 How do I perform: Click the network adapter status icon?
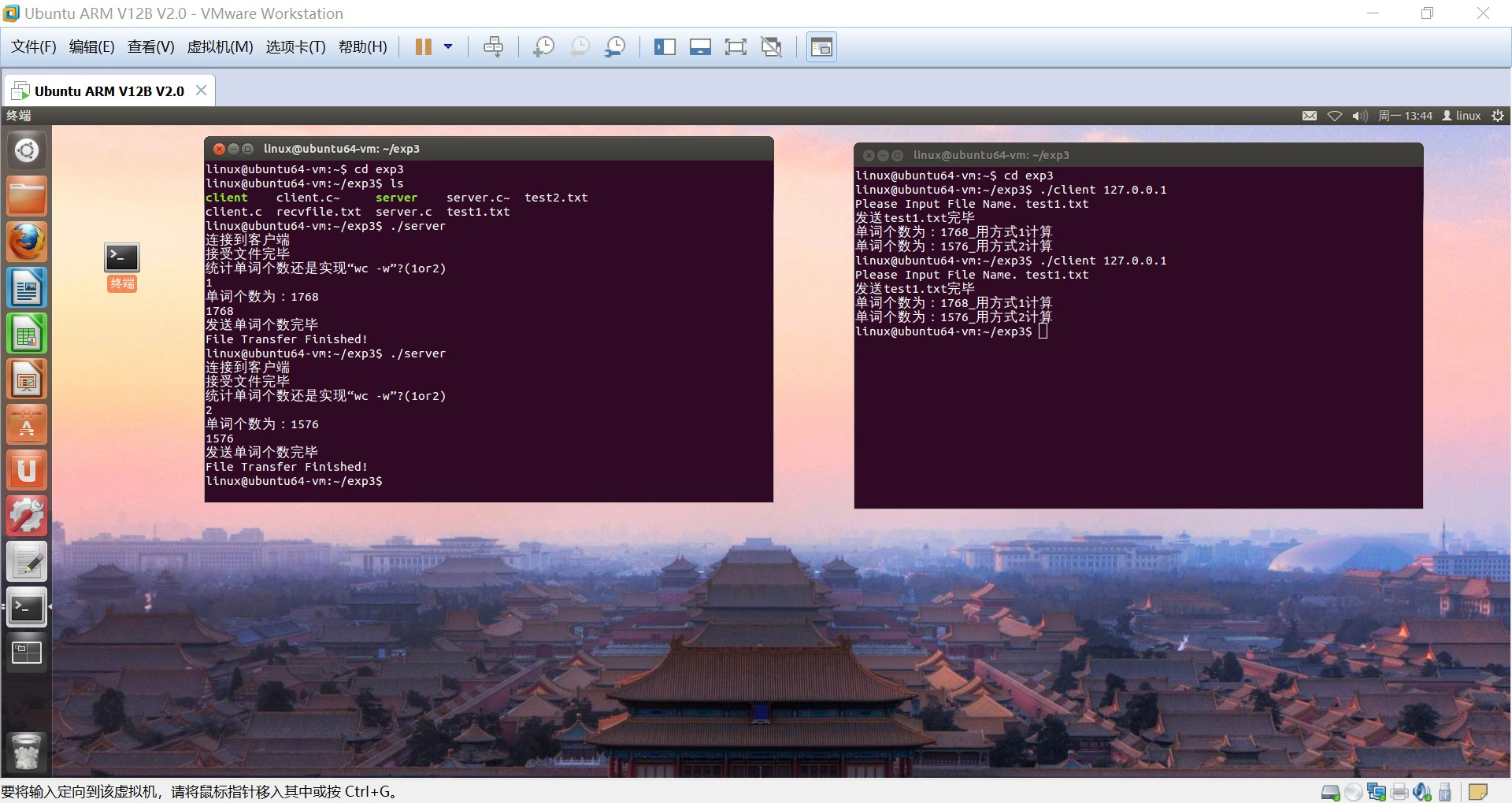pyautogui.click(x=1377, y=792)
